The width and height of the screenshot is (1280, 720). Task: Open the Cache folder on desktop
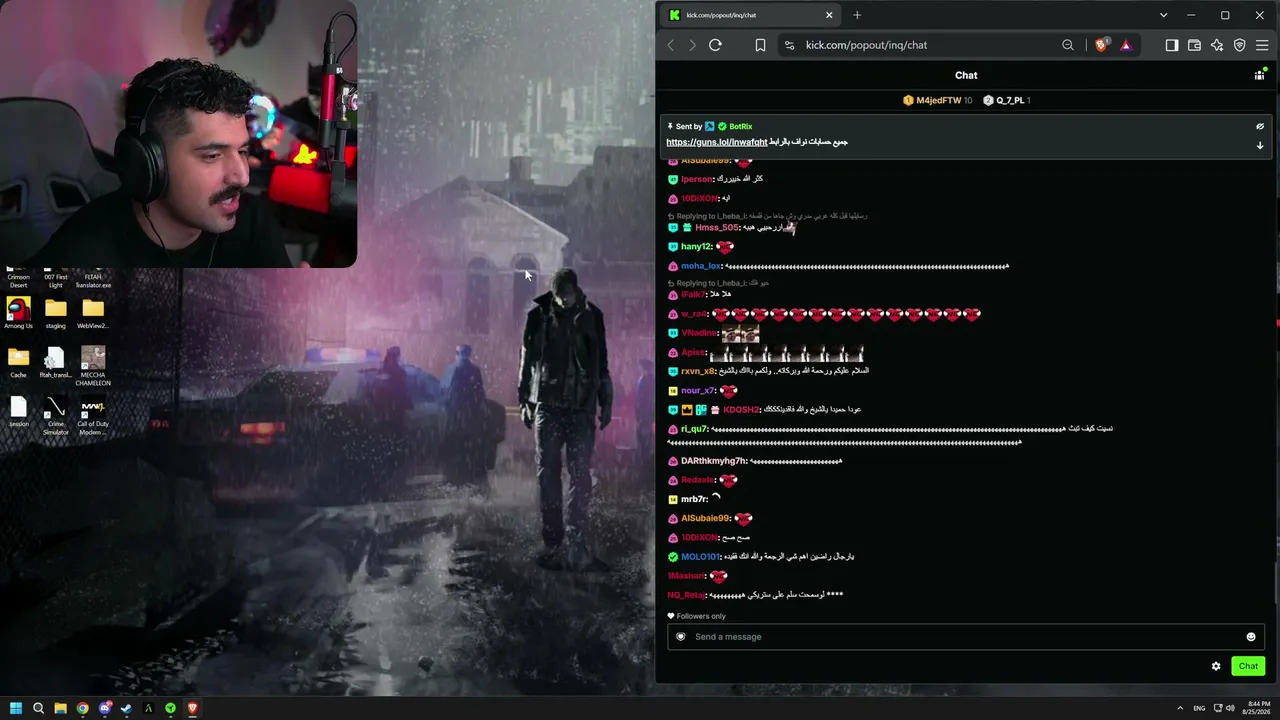click(18, 362)
